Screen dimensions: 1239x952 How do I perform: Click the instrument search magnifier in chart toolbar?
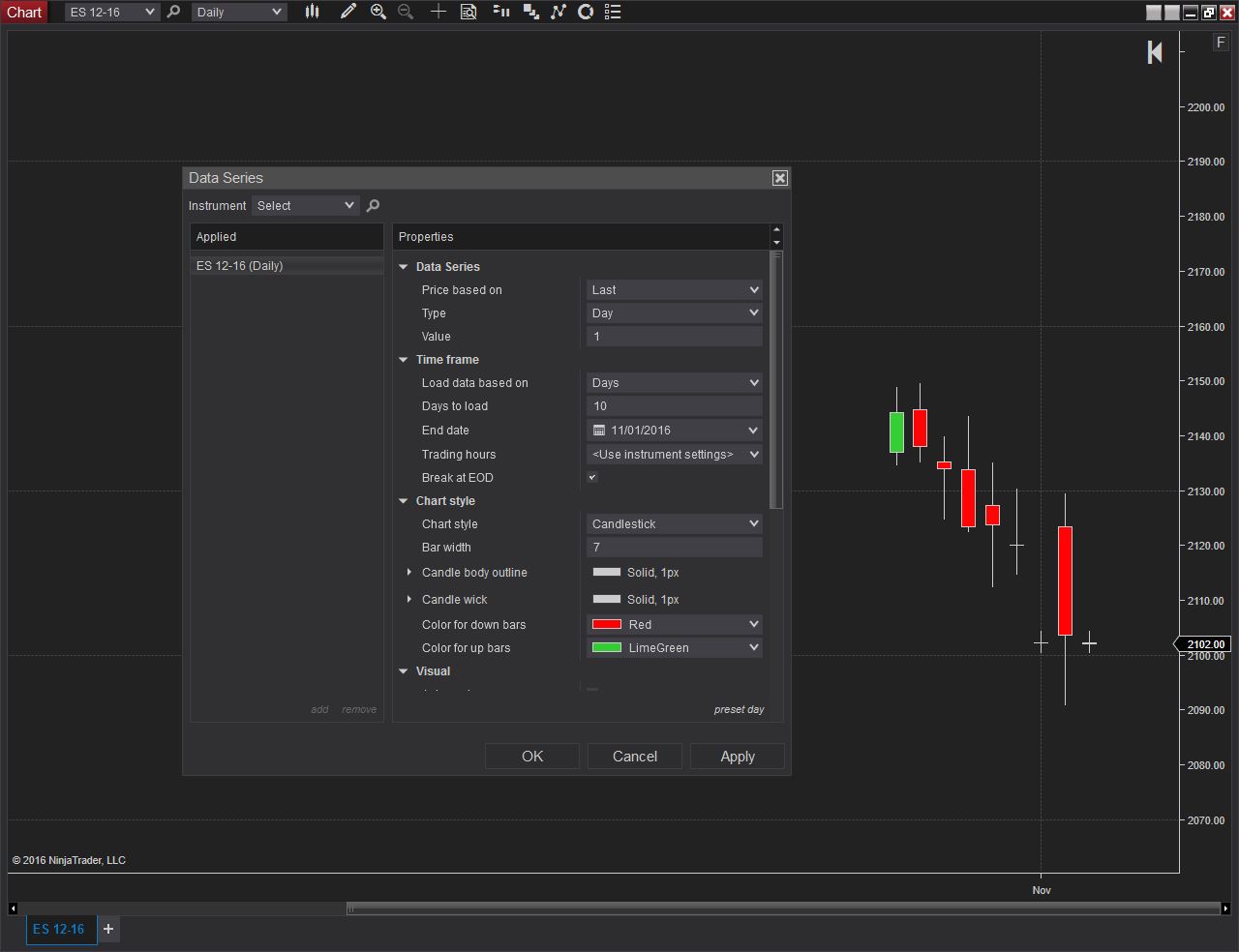pos(173,12)
